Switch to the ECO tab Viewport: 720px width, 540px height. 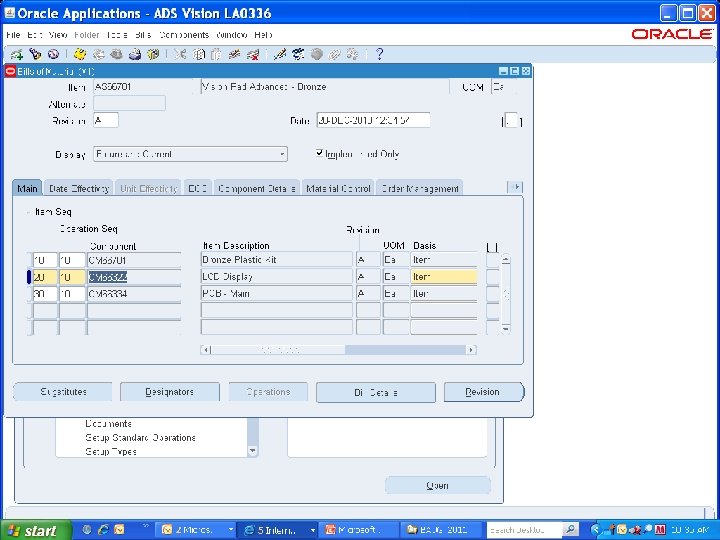(197, 188)
